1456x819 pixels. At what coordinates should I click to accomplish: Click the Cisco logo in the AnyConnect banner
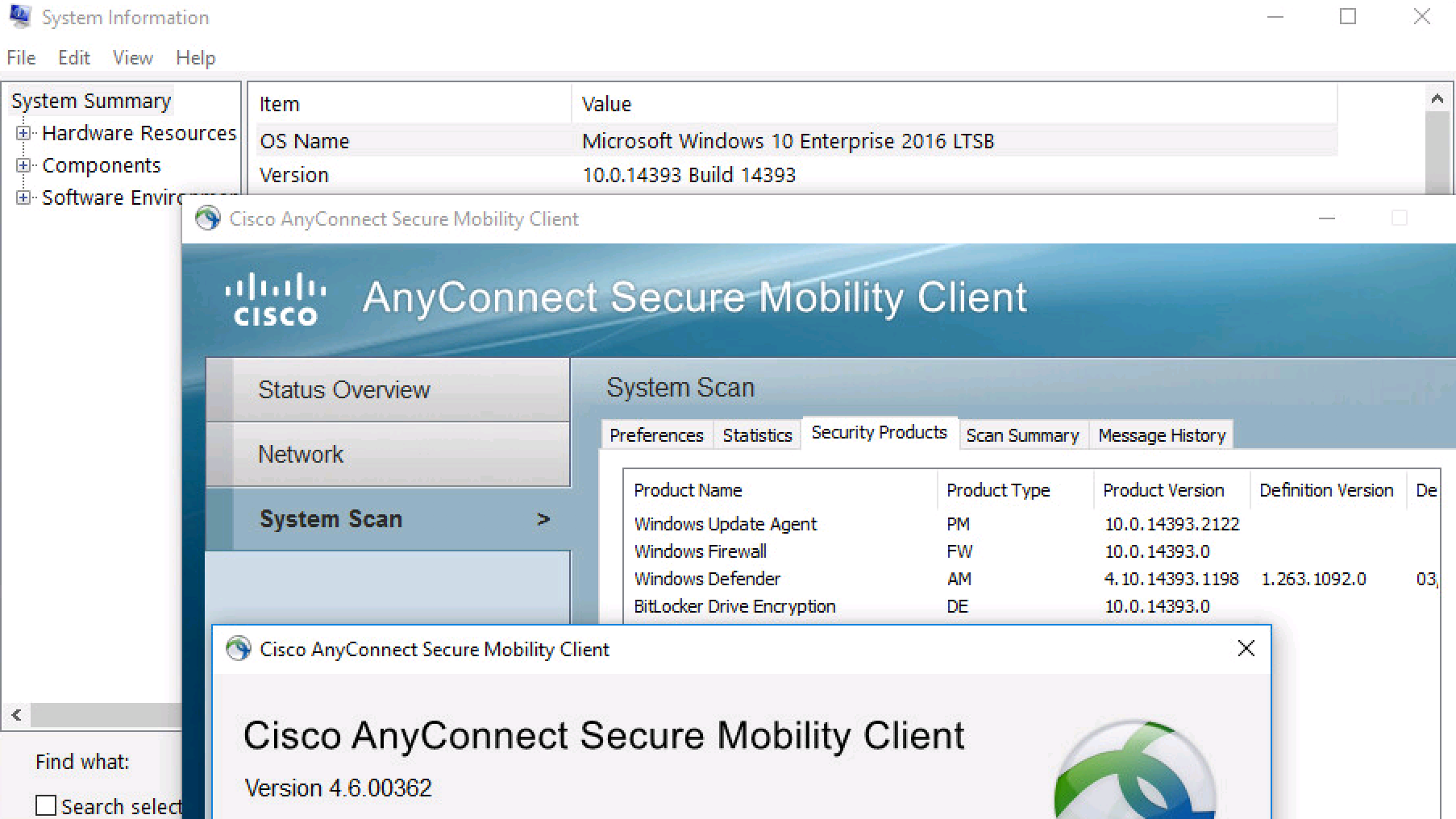pyautogui.click(x=276, y=299)
